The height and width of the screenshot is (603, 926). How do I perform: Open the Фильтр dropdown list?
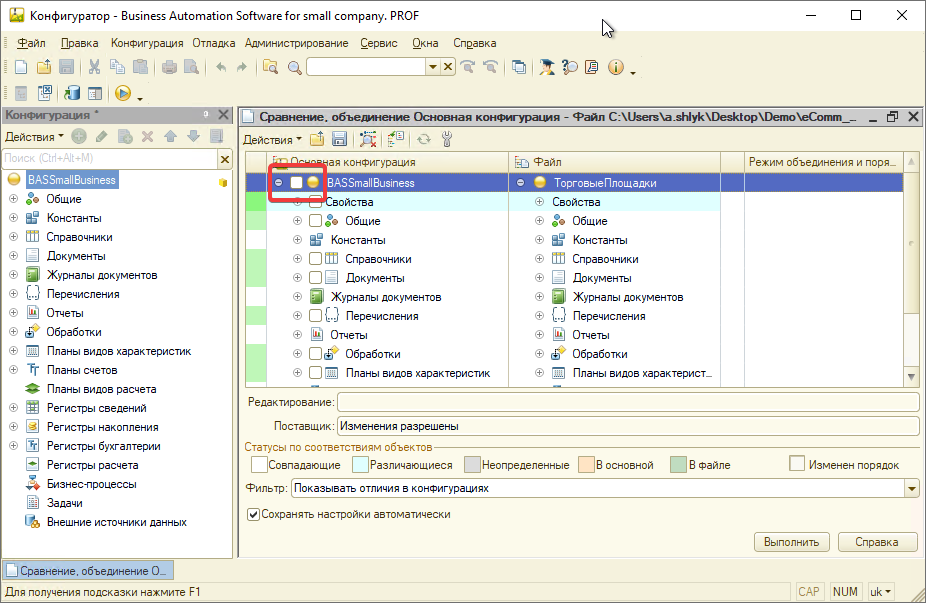[910, 489]
